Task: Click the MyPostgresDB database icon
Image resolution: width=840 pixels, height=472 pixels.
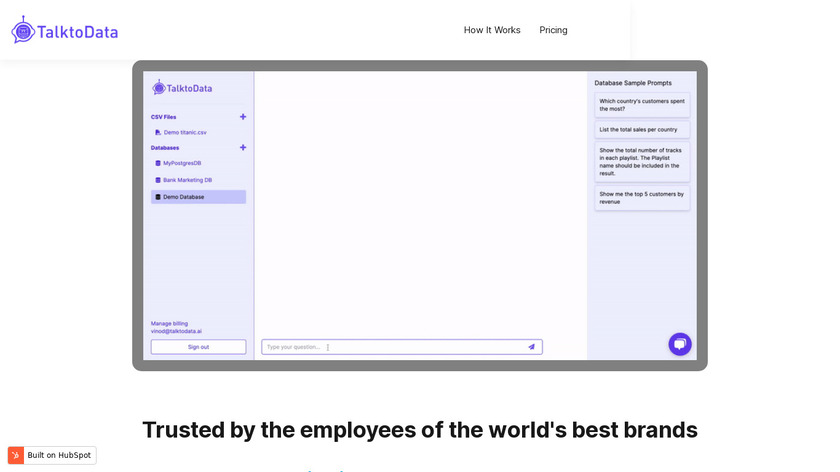Action: click(158, 163)
